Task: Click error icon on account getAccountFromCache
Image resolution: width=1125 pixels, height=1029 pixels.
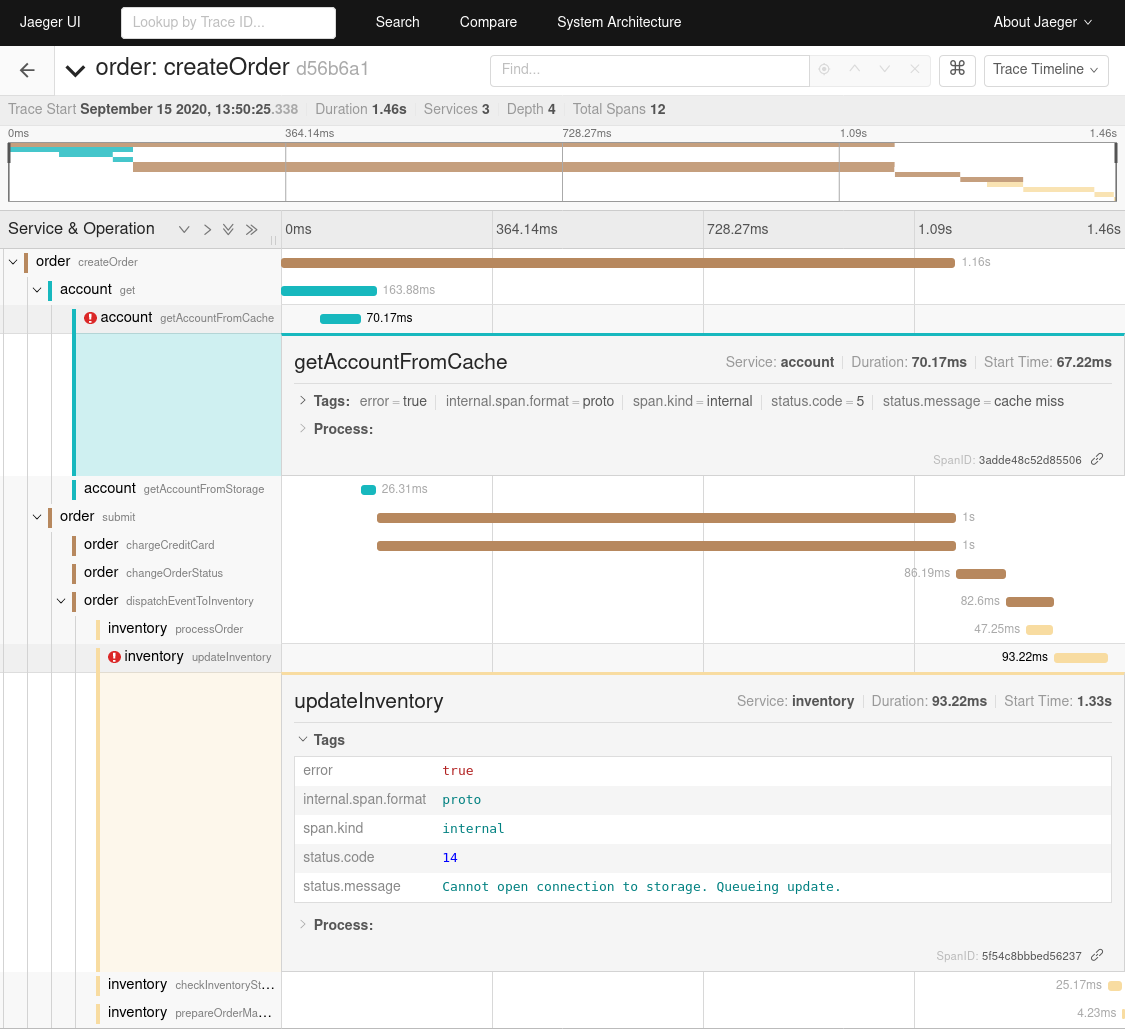Action: click(x=90, y=318)
